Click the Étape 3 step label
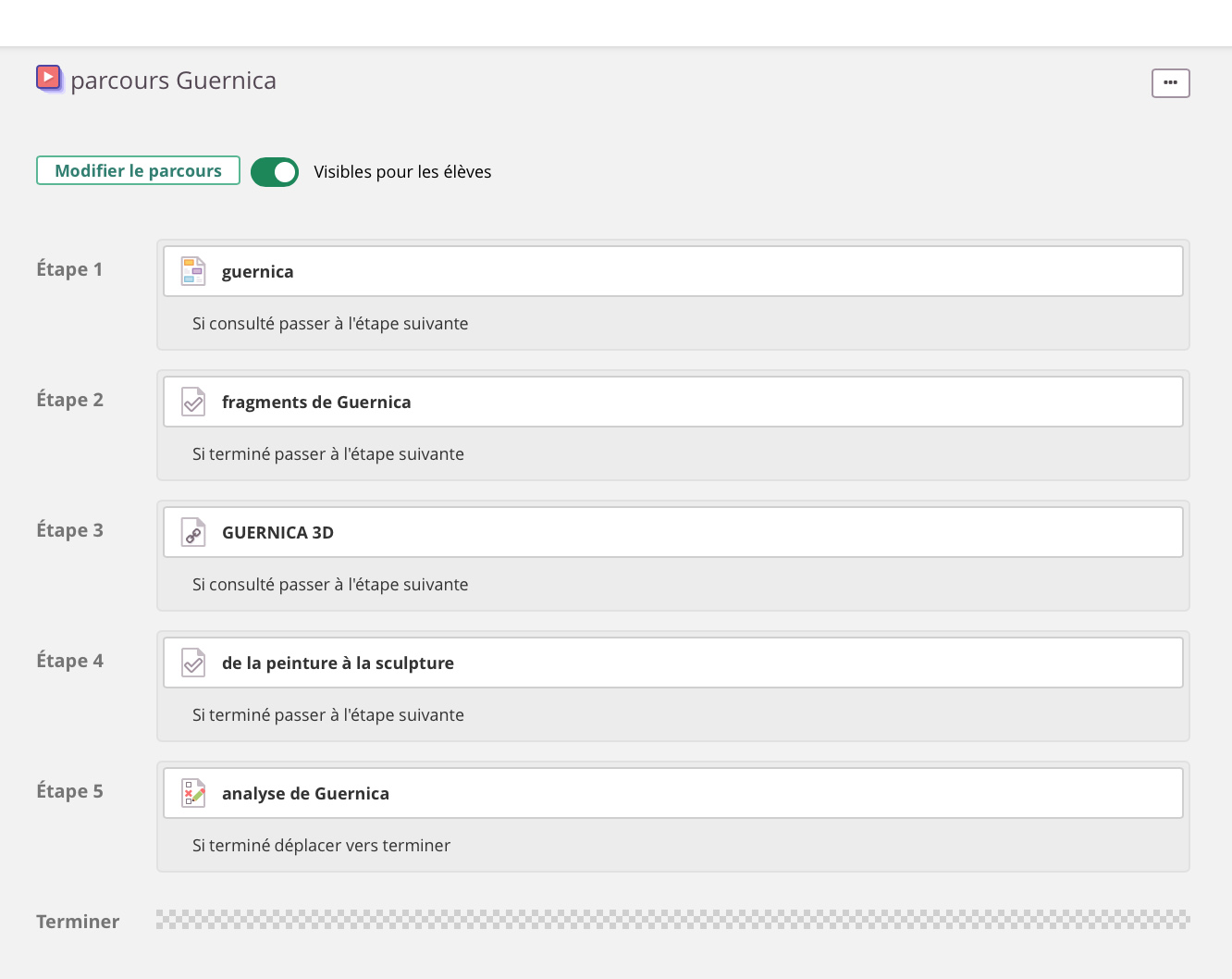 coord(69,530)
